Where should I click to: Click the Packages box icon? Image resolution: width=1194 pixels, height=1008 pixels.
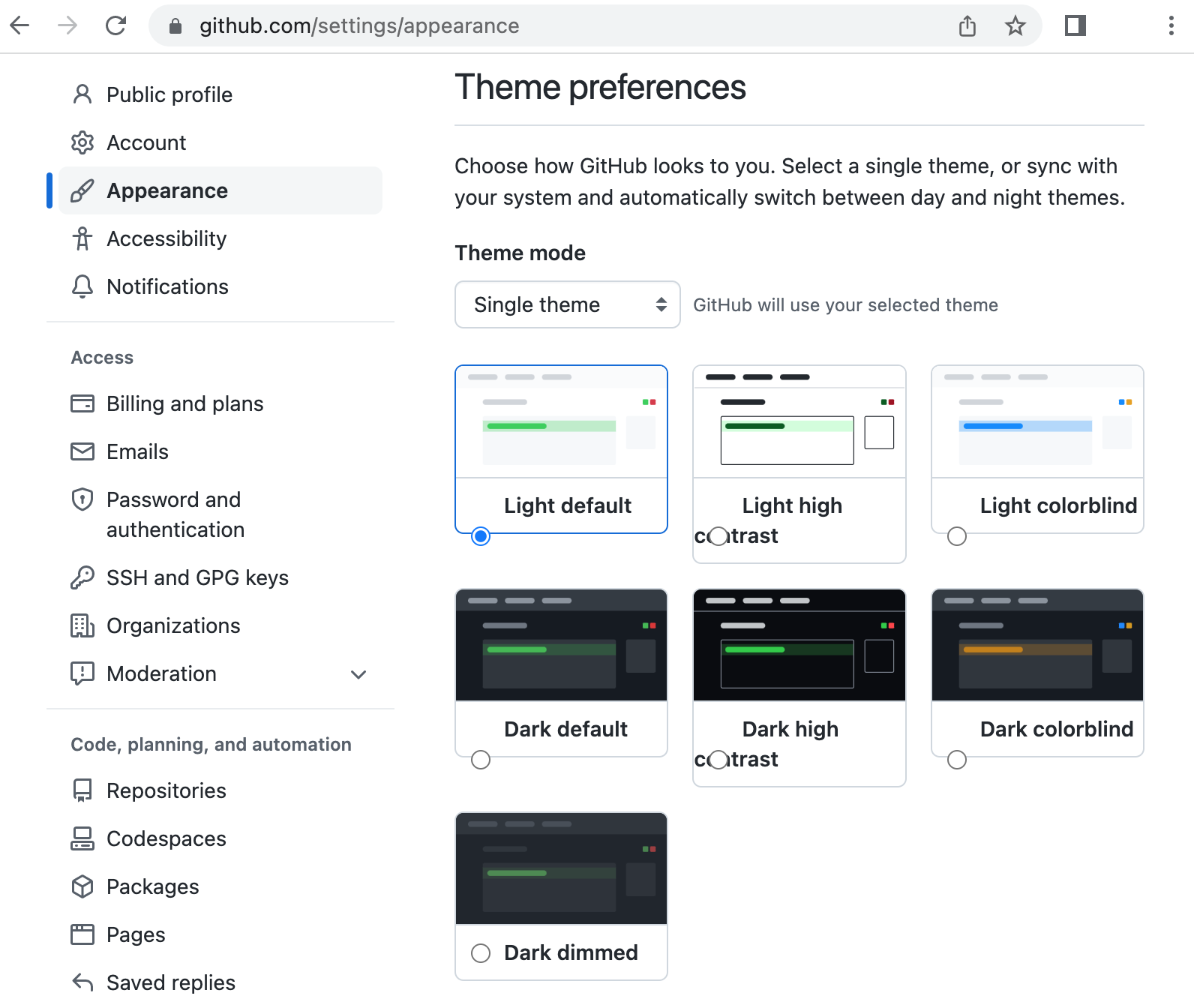82,886
